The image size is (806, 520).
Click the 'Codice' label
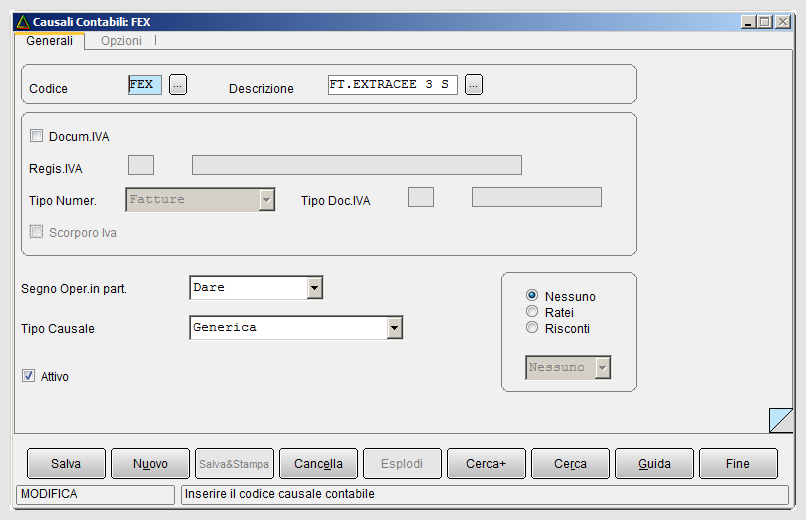click(x=48, y=89)
